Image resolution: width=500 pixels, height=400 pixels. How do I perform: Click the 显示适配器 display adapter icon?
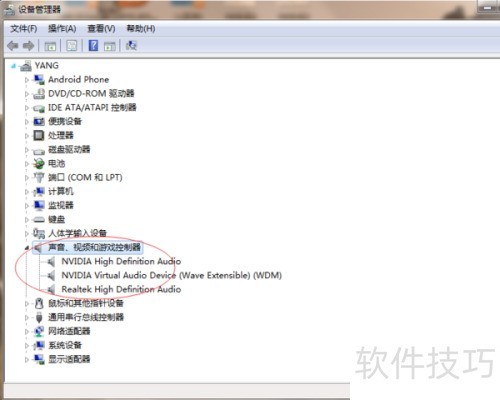click(x=39, y=359)
